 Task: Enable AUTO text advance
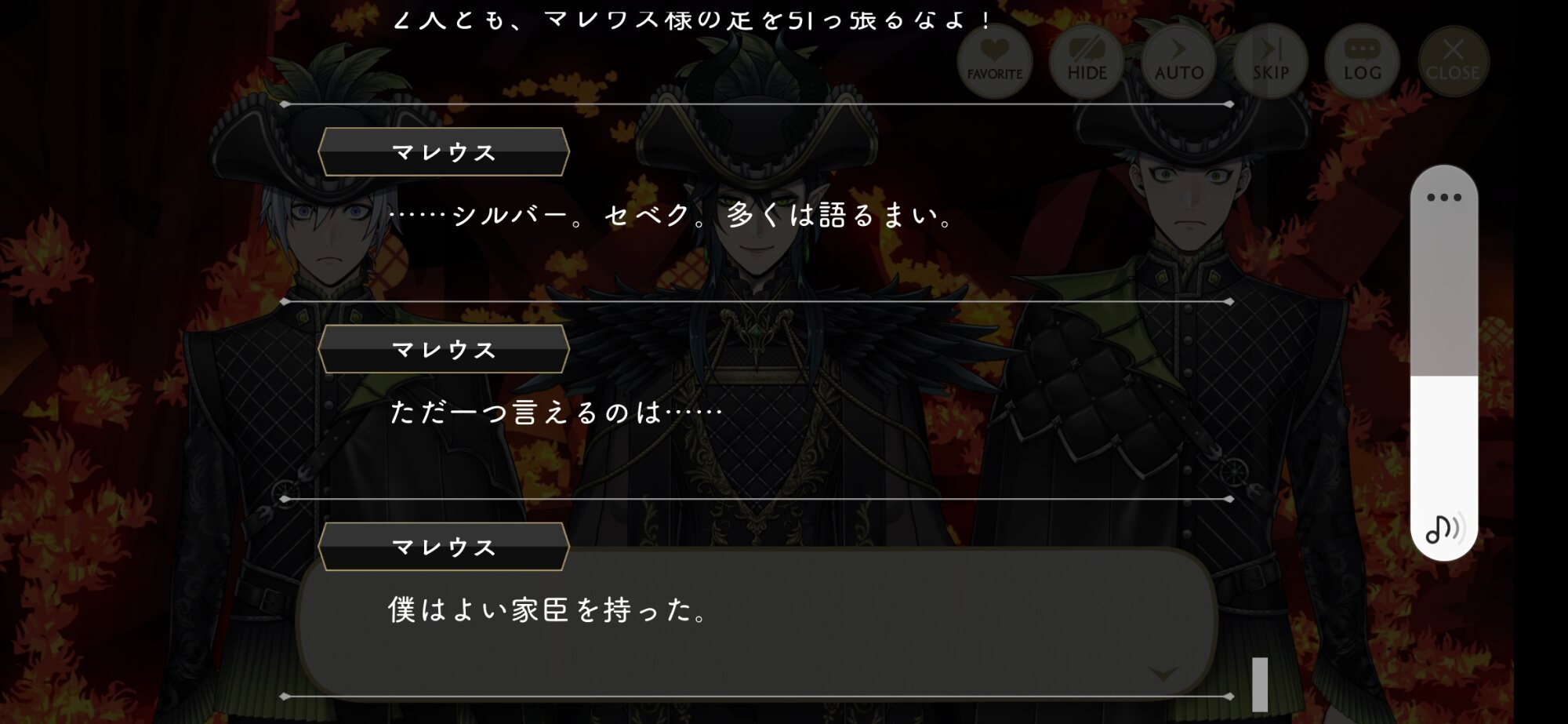click(x=1178, y=61)
